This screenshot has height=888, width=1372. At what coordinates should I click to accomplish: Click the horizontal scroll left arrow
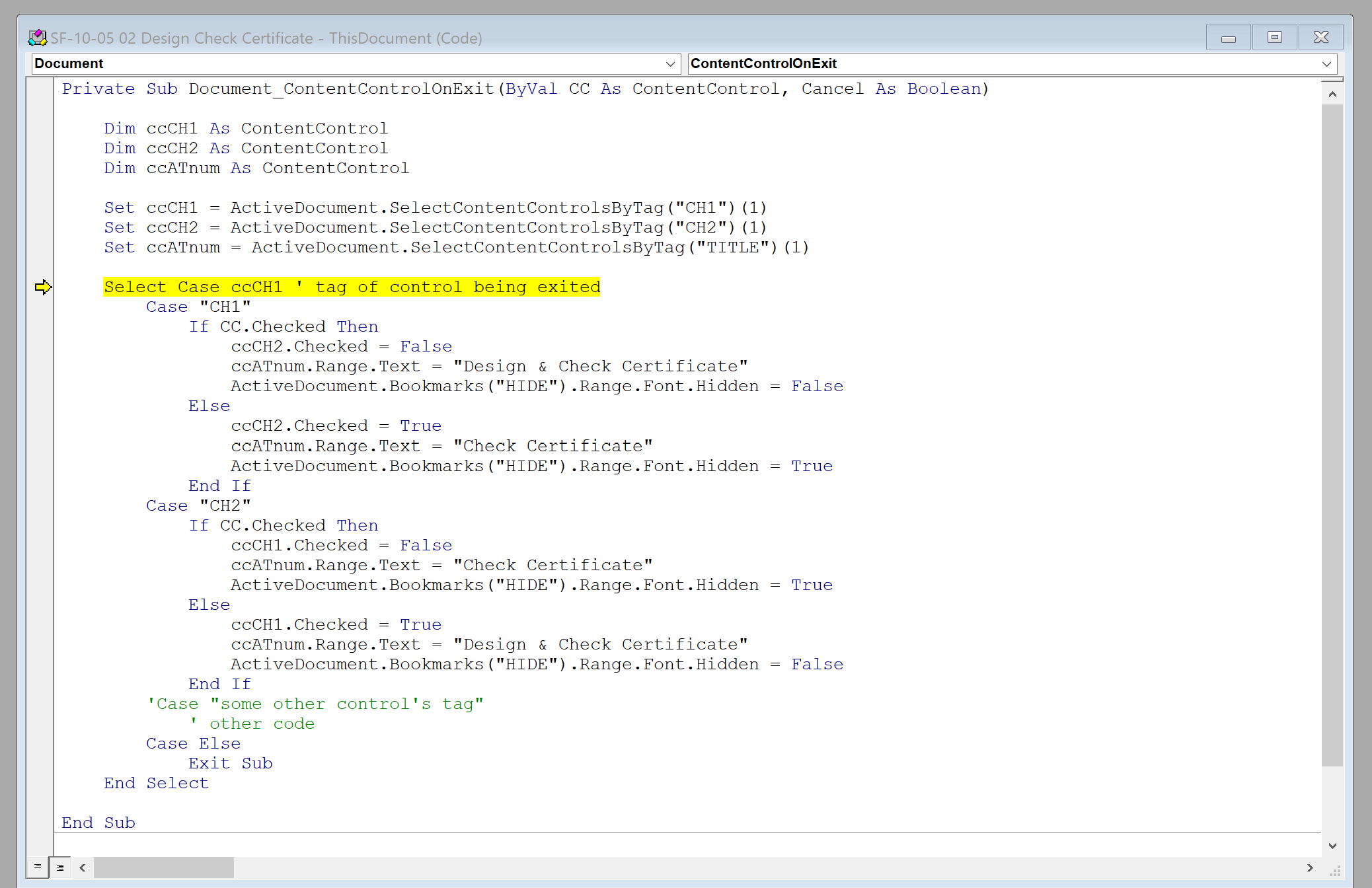coord(83,868)
